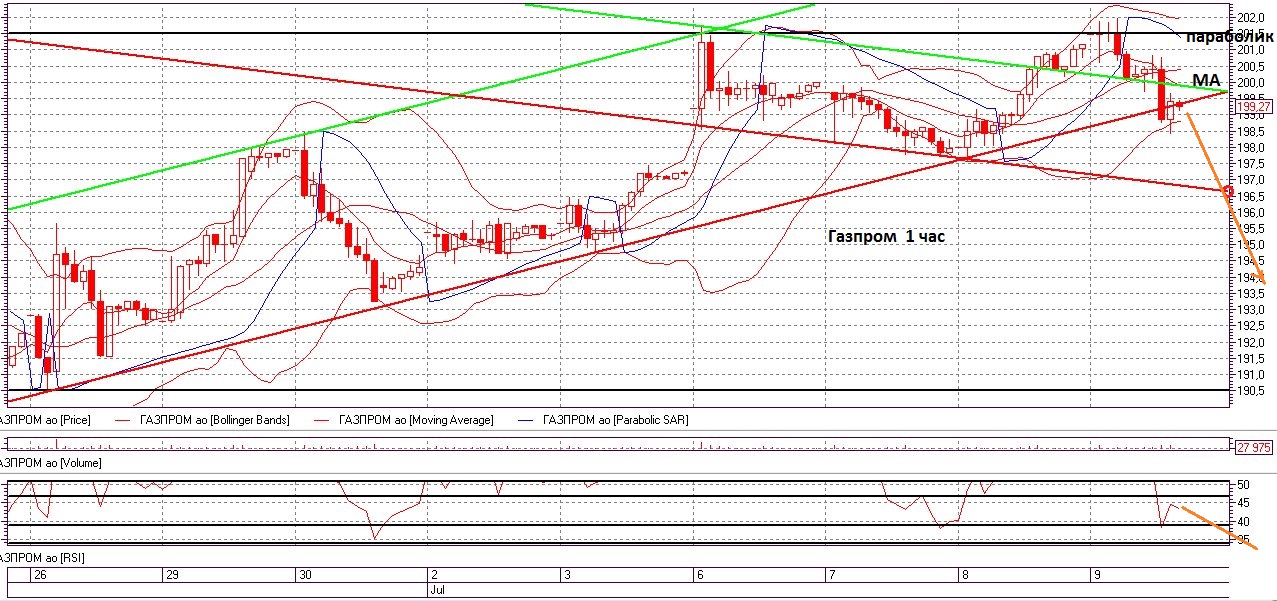Image resolution: width=1277 pixels, height=601 pixels.
Task: Click the RSI axis level 50
Action: [x=1245, y=484]
